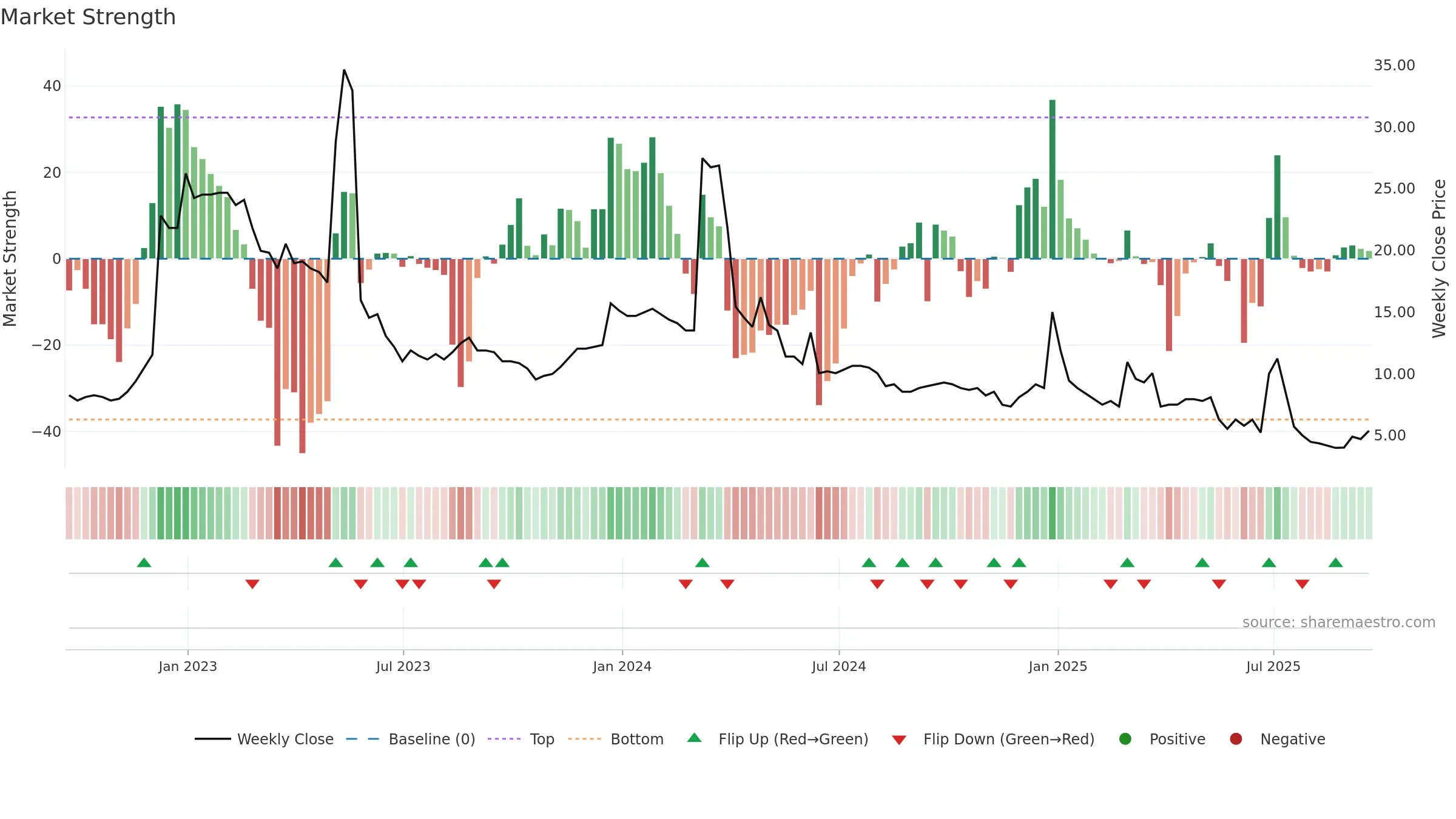This screenshot has width=1456, height=819.
Task: Click the orange dotted Bottom legend line sample
Action: click(x=585, y=739)
